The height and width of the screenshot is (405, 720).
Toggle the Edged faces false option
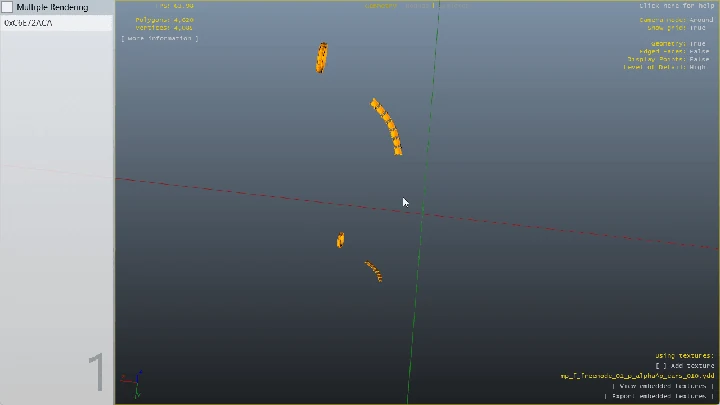pos(674,51)
